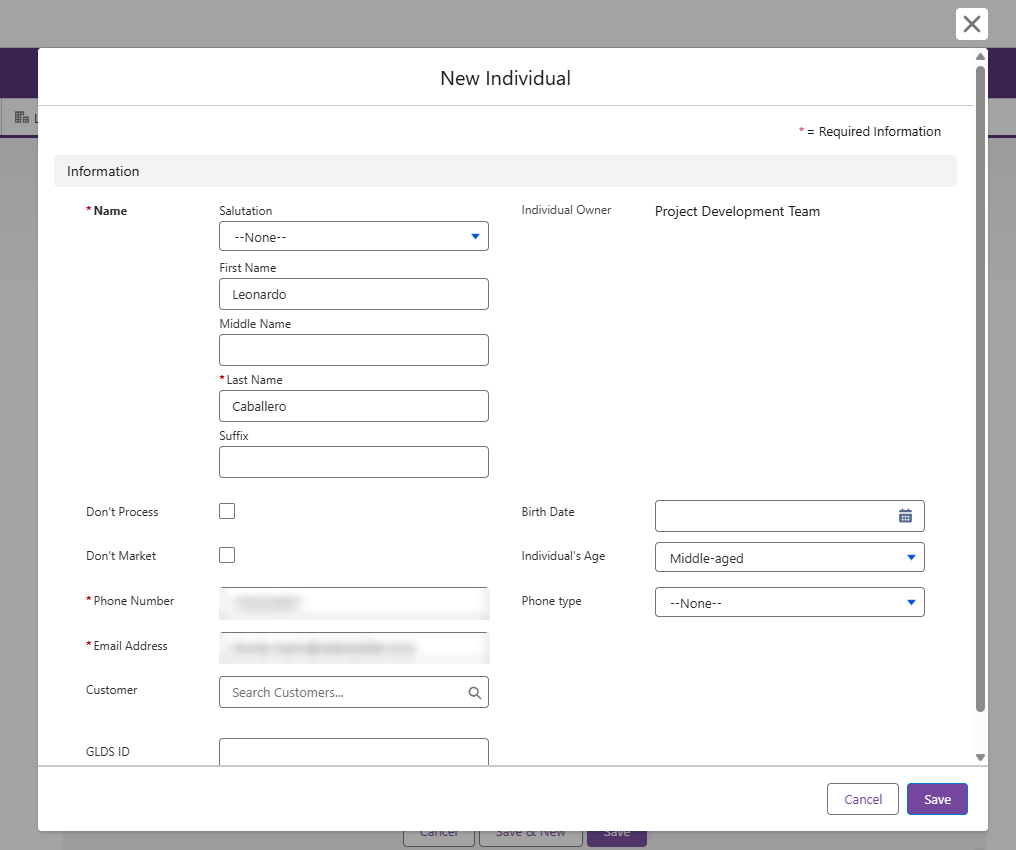Click the Phone Number field
The height and width of the screenshot is (850, 1016).
tap(354, 603)
